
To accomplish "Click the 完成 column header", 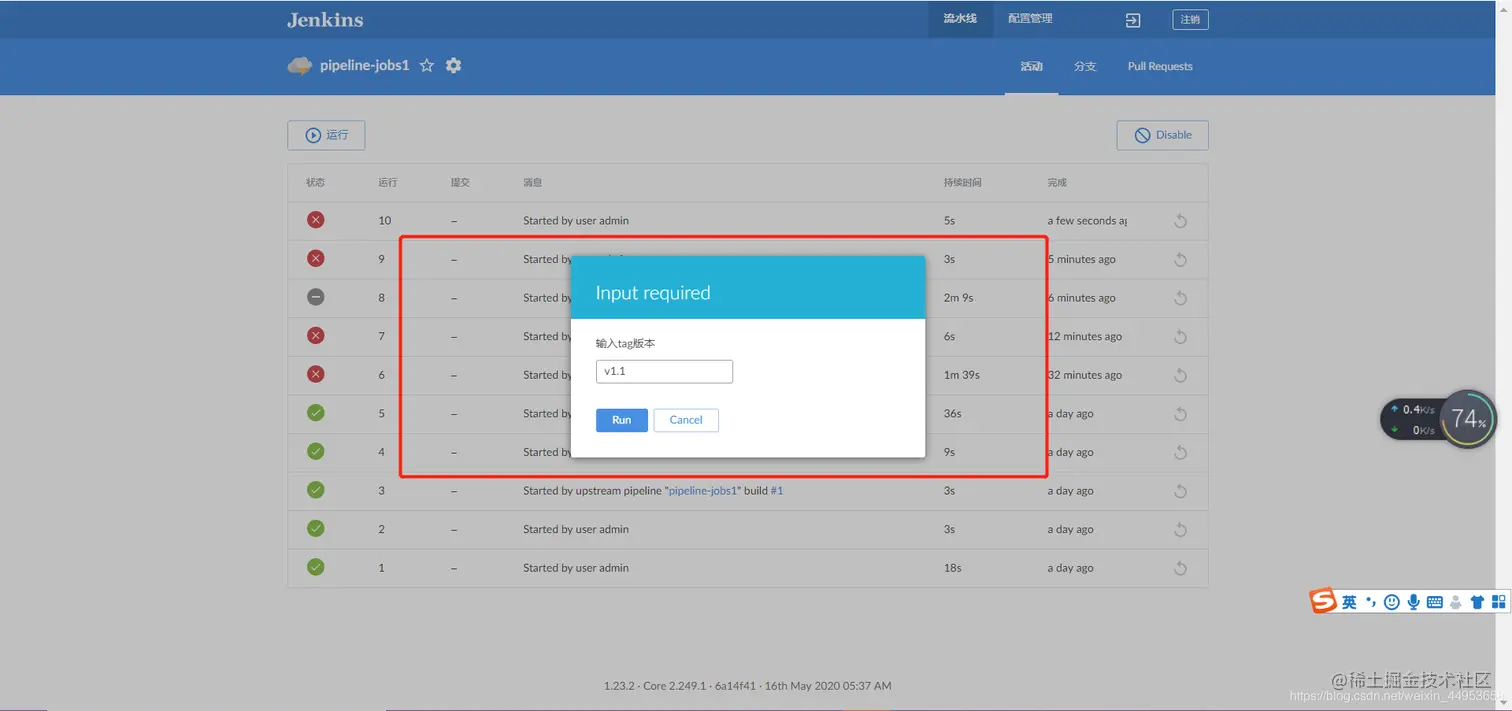I will pos(1057,183).
